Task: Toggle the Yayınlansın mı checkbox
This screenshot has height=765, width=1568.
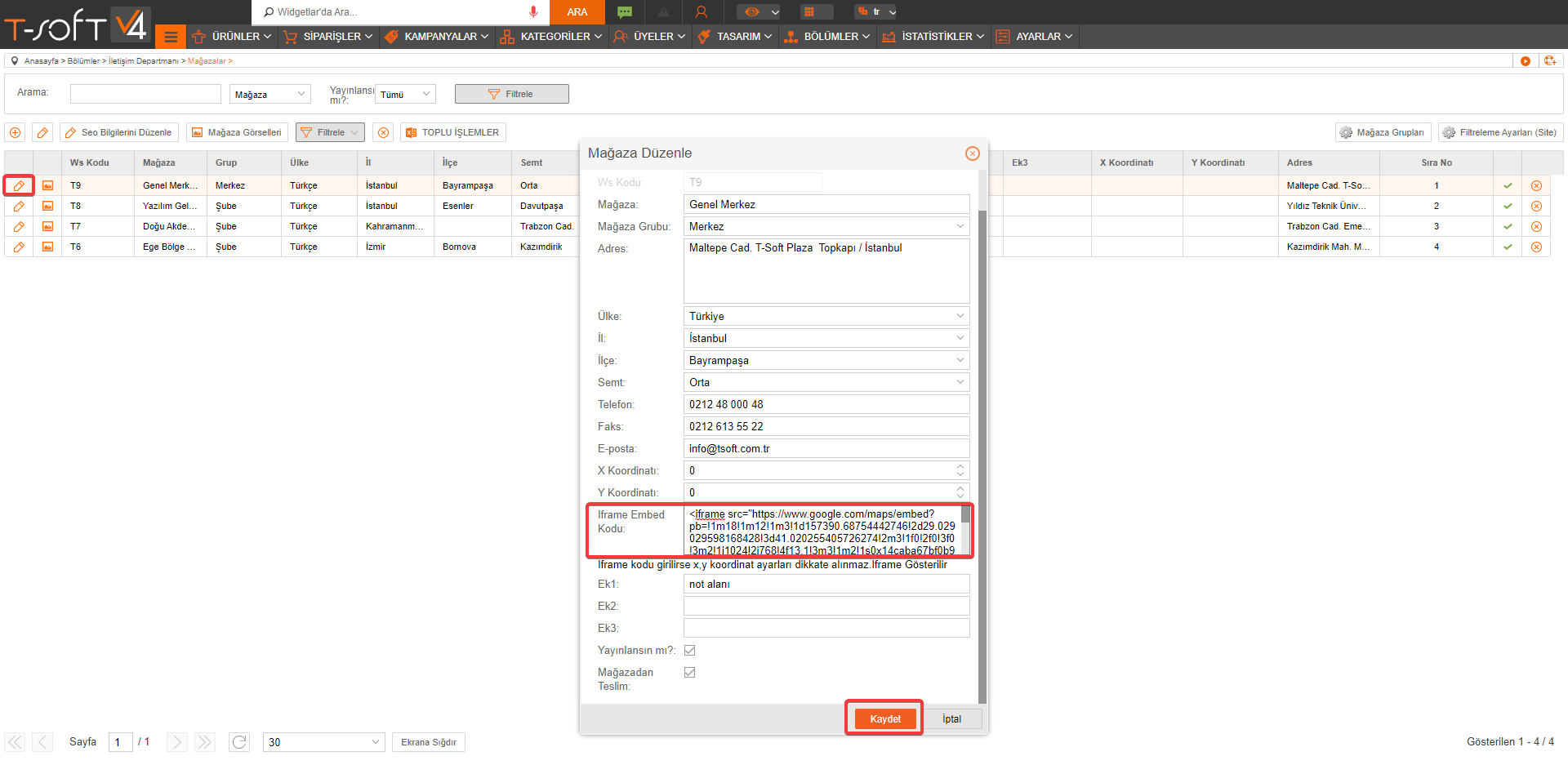Action: point(690,650)
